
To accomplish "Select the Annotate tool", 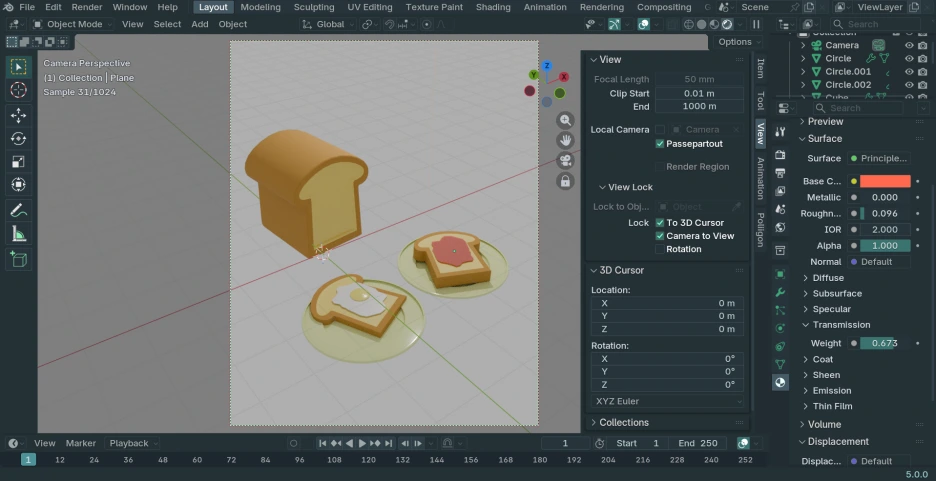I will (19, 211).
